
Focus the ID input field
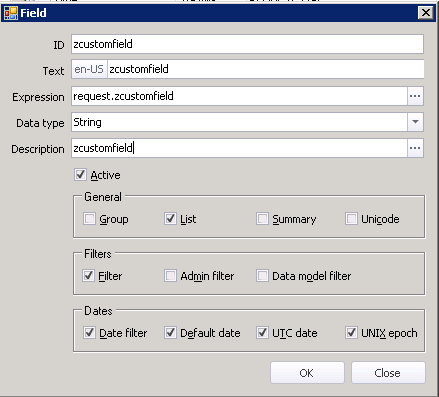pyautogui.click(x=247, y=44)
